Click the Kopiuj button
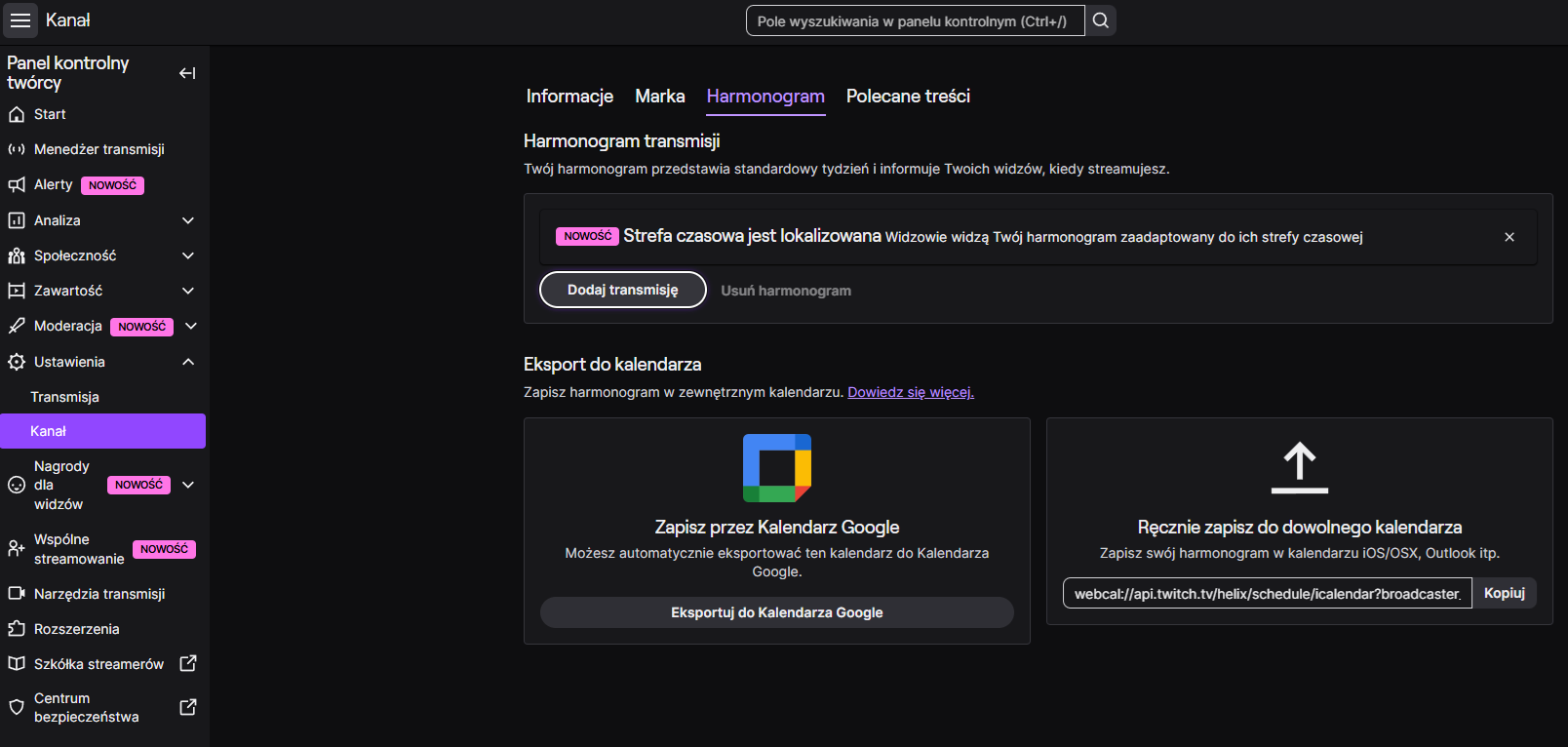The height and width of the screenshot is (747, 1568). [1505, 593]
